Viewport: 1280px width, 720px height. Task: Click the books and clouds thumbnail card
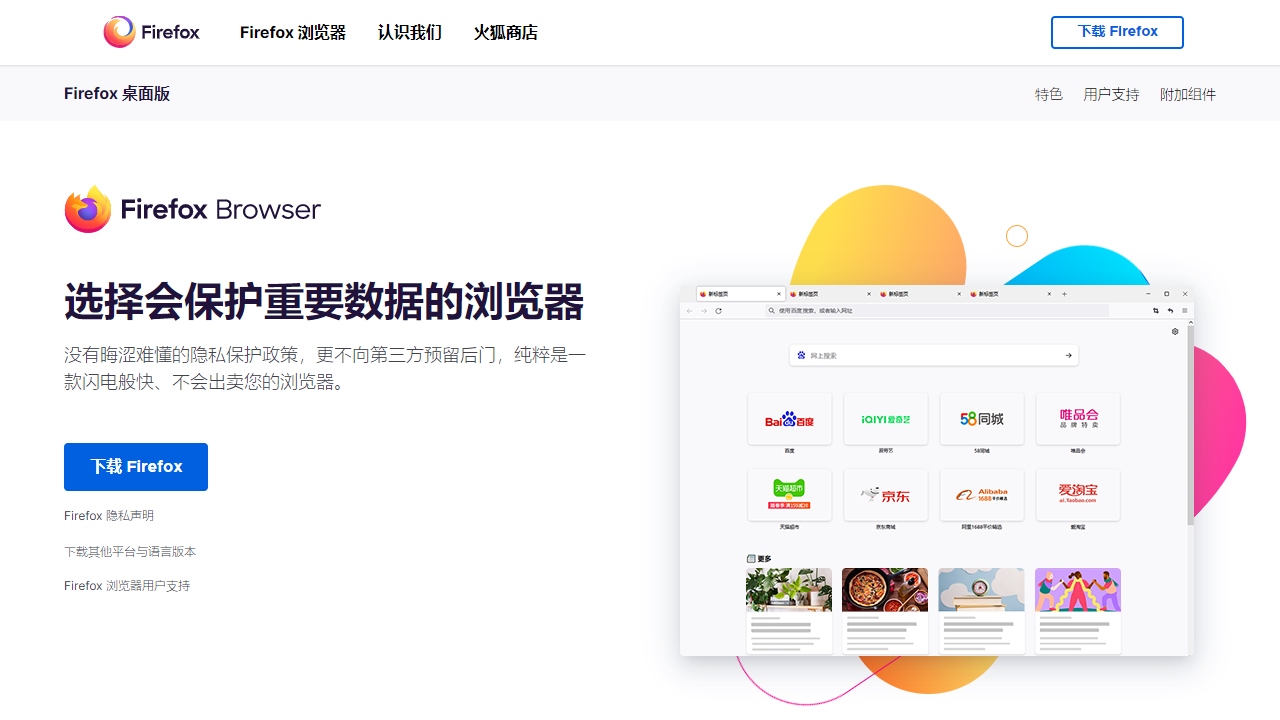tap(982, 611)
